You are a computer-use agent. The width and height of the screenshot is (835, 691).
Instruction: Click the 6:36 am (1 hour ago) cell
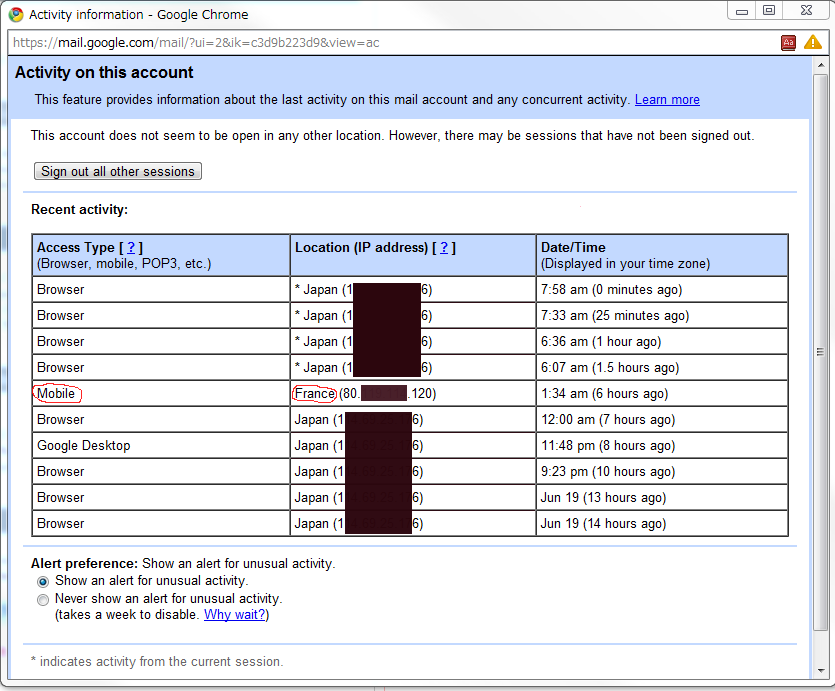[662, 341]
